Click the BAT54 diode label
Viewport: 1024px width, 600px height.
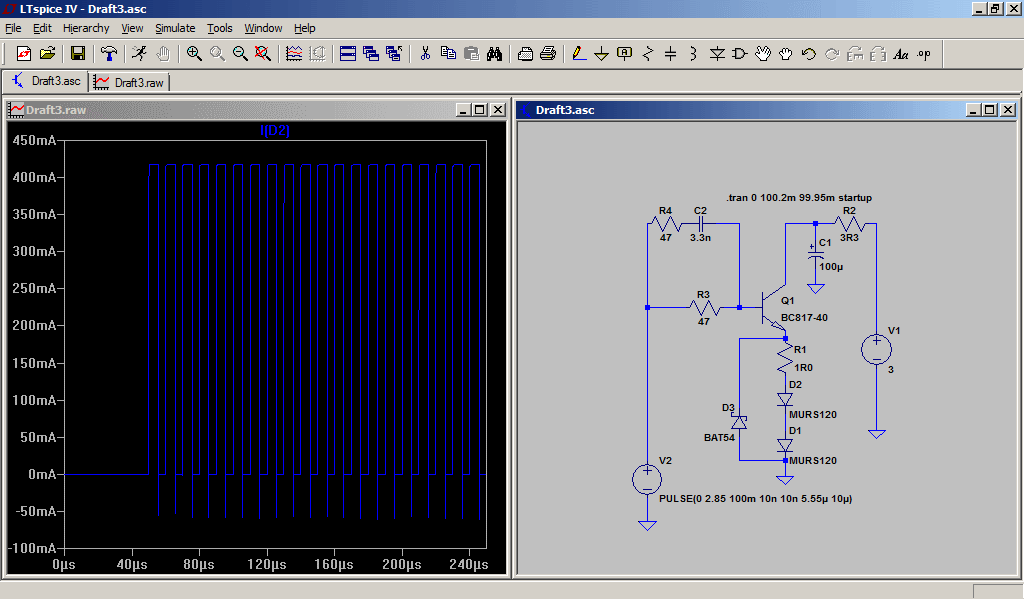pos(719,437)
